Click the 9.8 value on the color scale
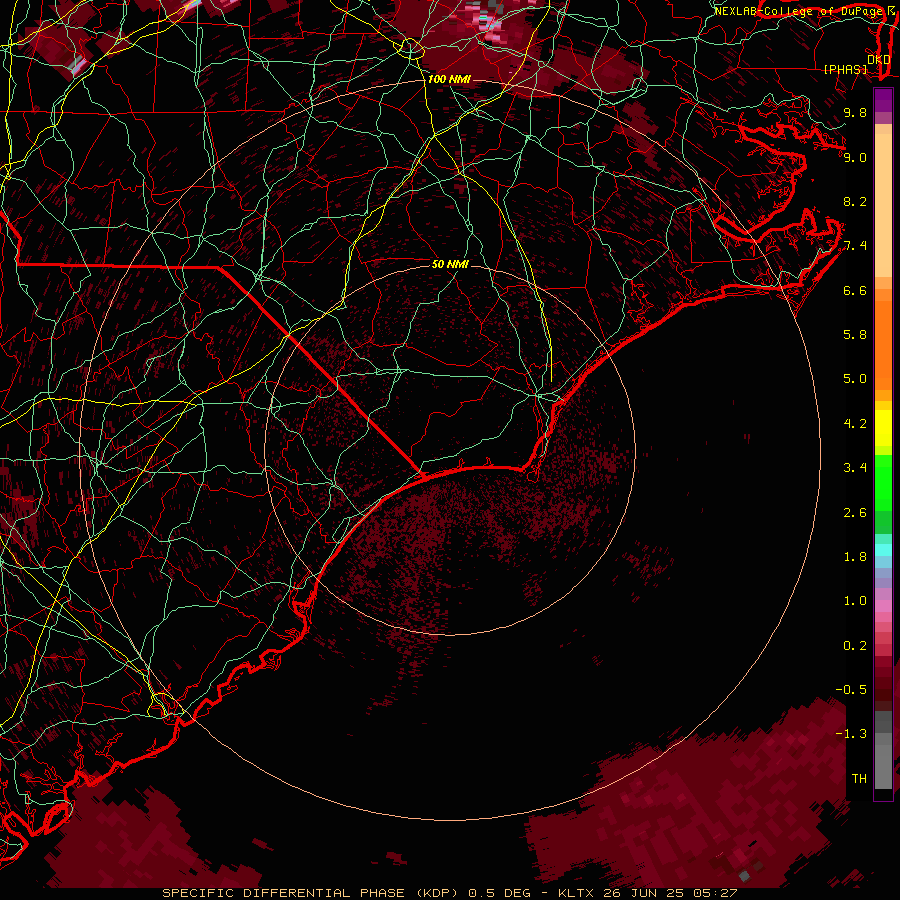 pos(855,112)
